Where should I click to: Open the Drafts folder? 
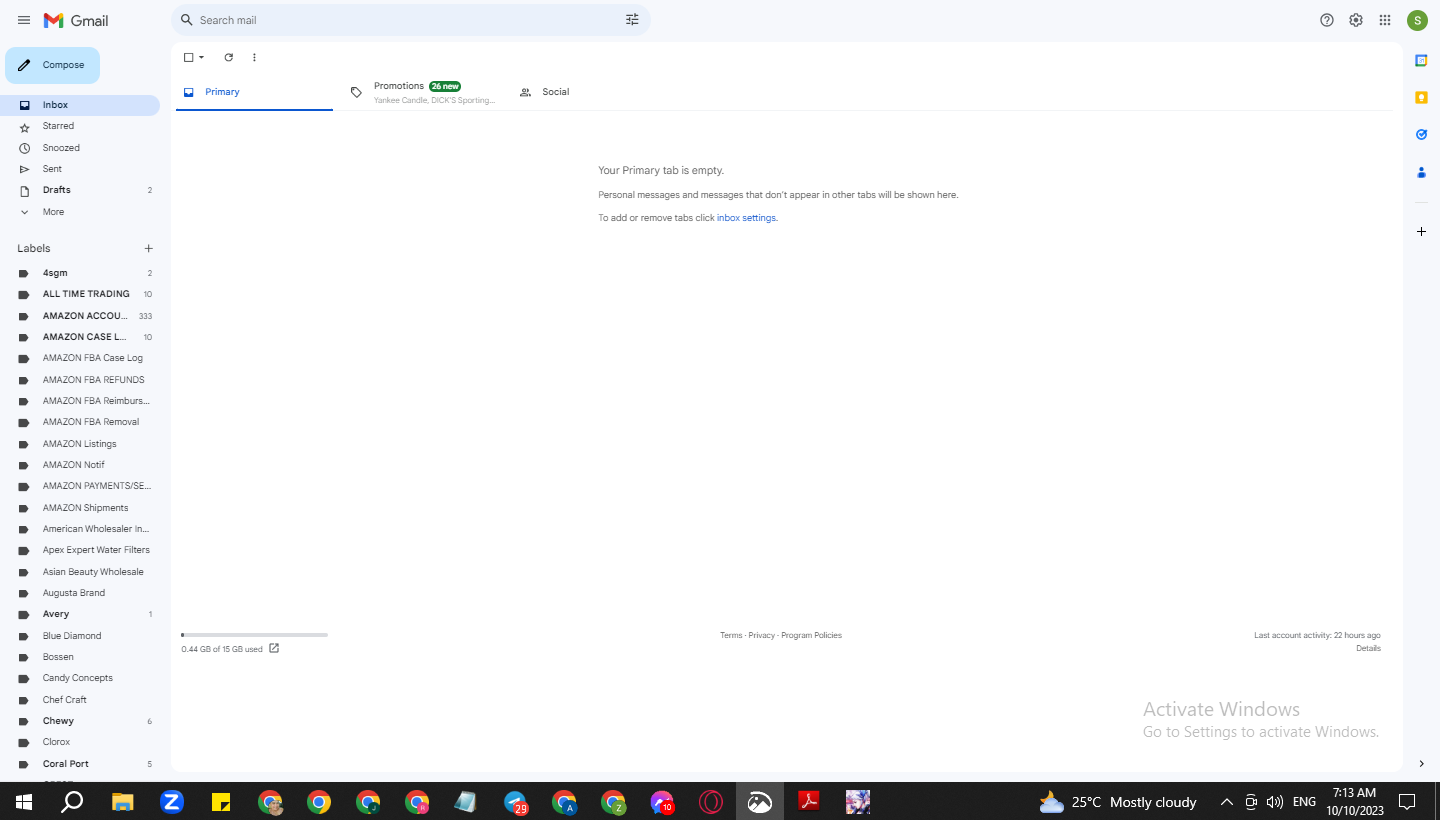pyautogui.click(x=80, y=190)
